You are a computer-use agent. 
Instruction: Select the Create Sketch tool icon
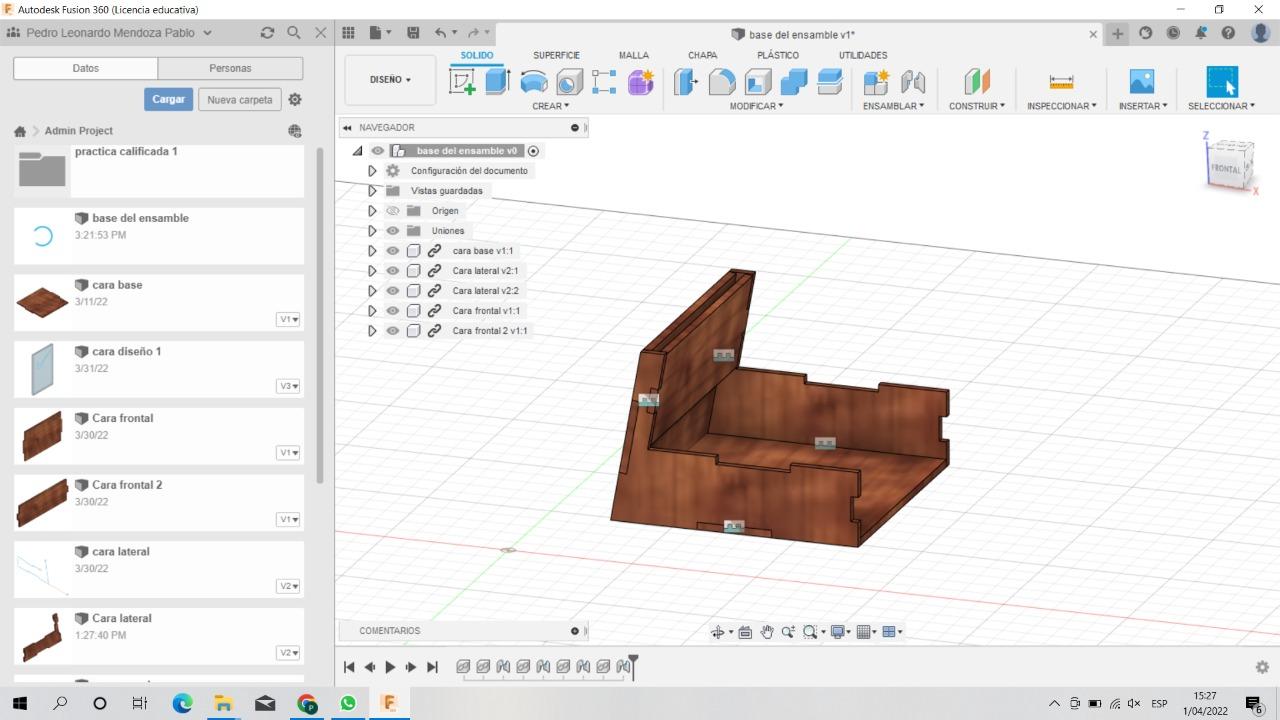point(462,82)
